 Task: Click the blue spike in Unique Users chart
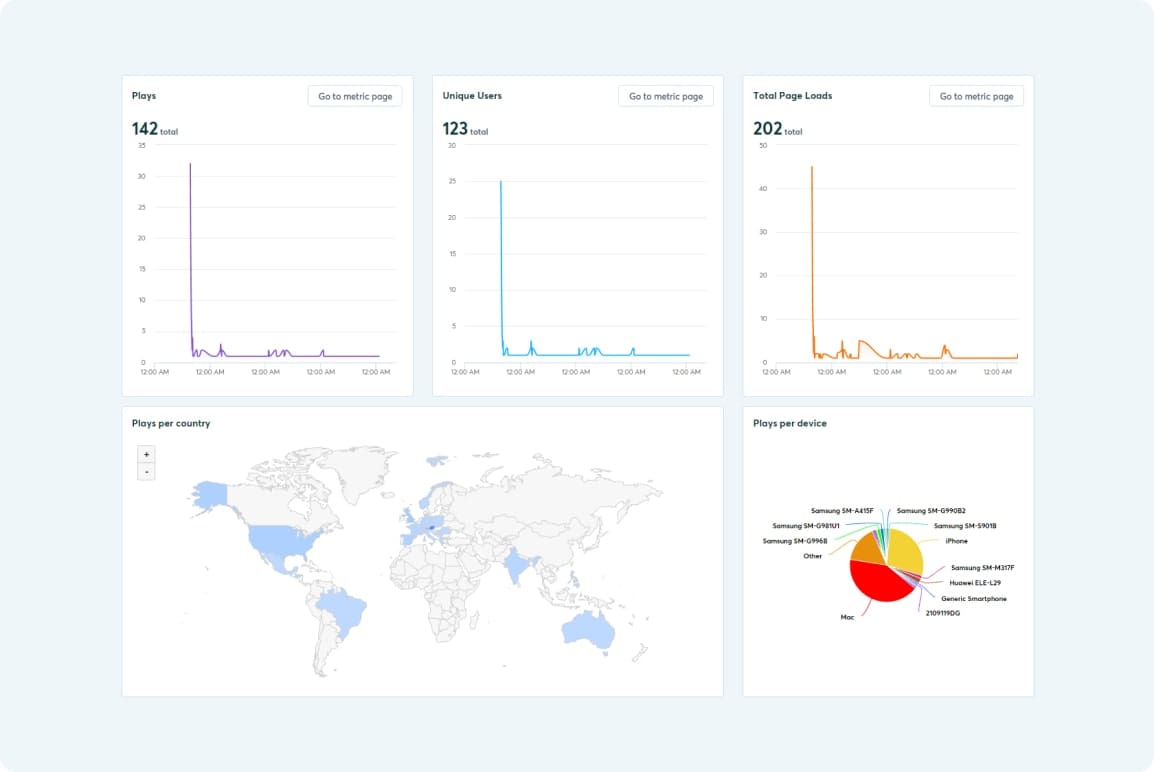501,265
